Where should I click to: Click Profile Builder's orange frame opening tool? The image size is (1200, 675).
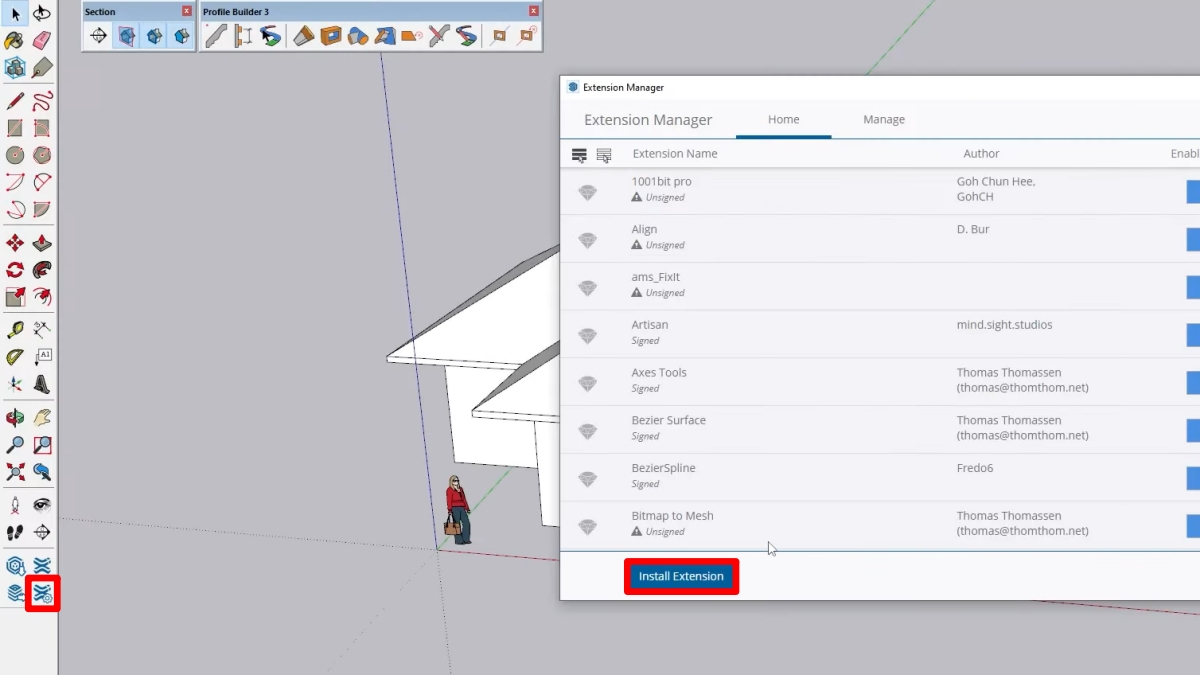(x=331, y=36)
